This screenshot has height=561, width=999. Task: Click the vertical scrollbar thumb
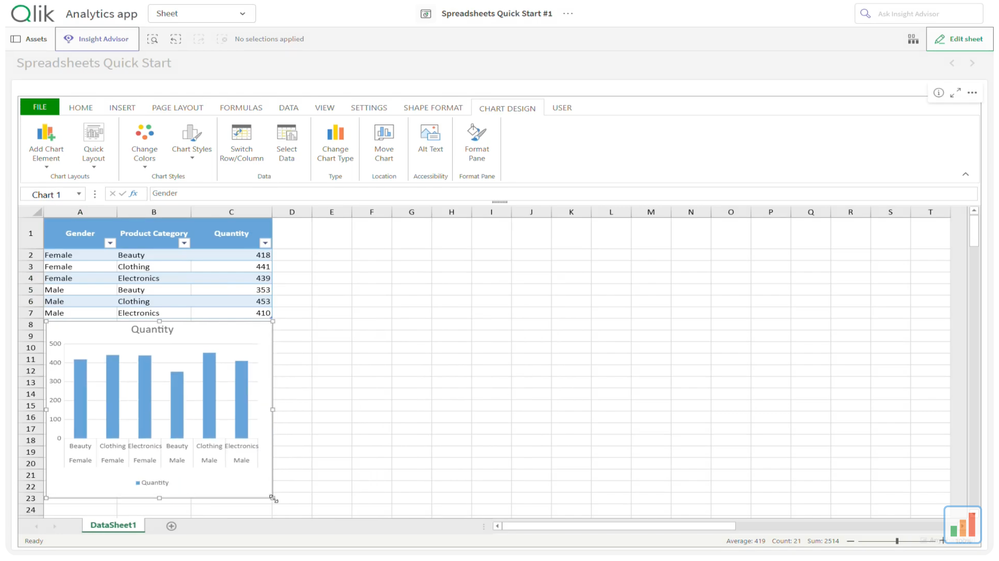click(x=974, y=231)
